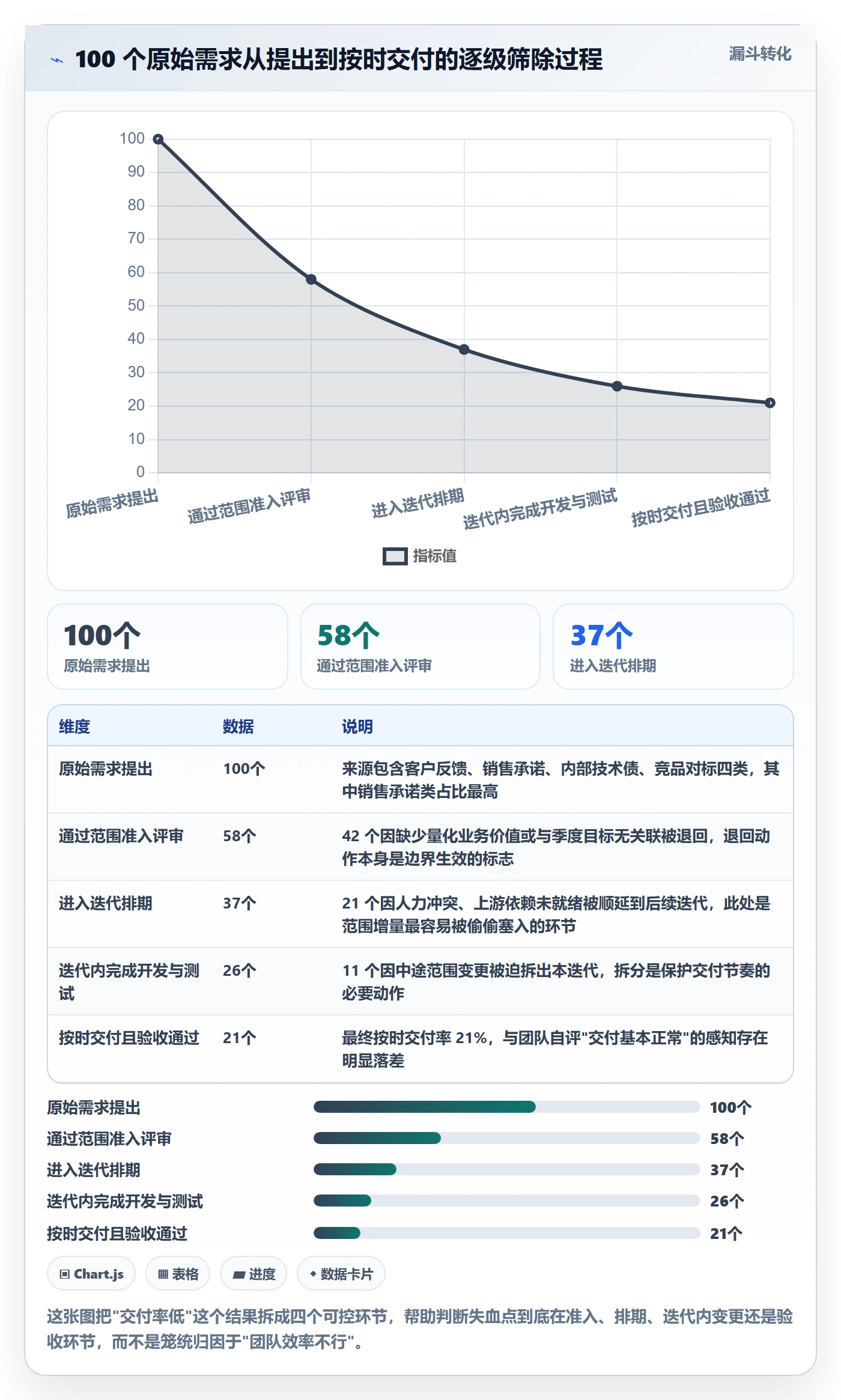Click the 漏斗转化 badge in the header

(760, 54)
